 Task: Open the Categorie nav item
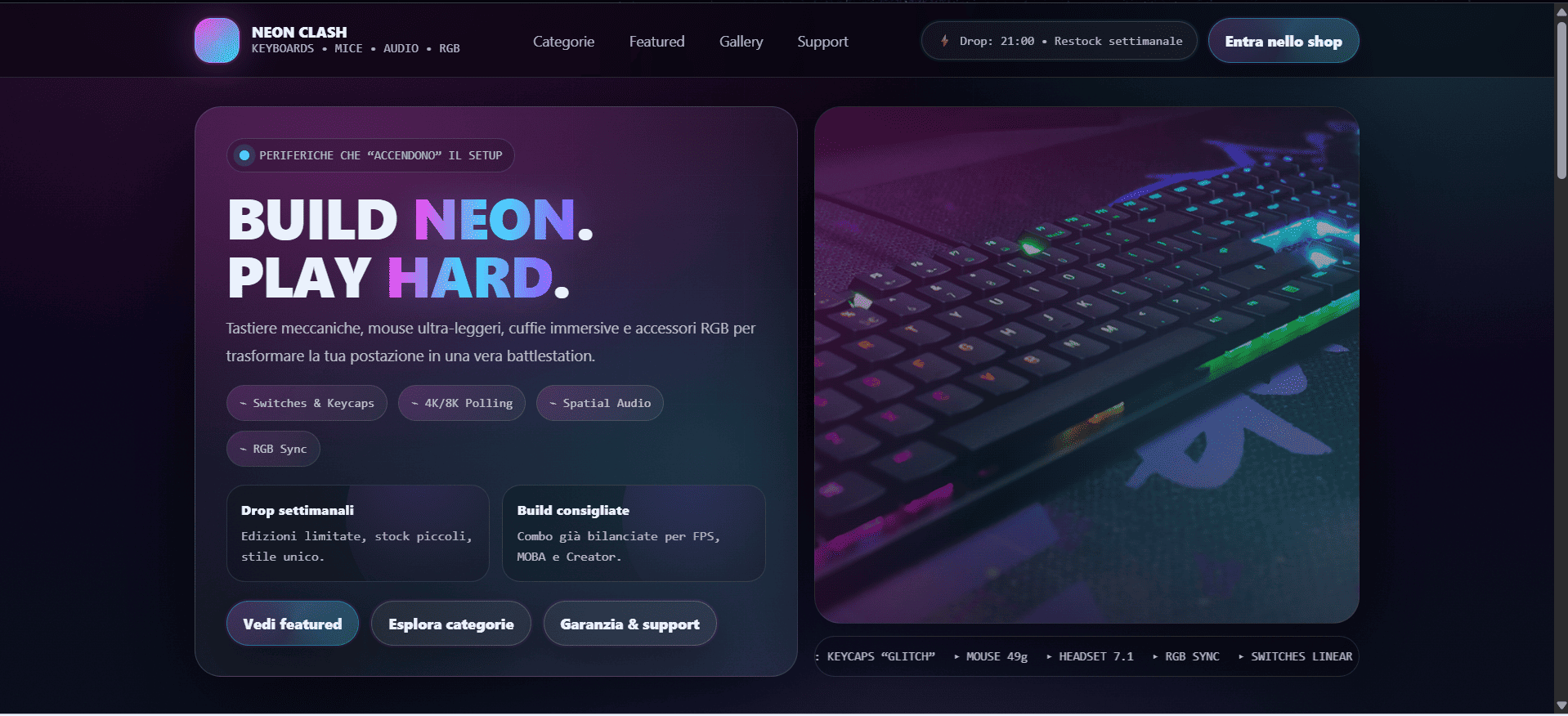[x=563, y=41]
